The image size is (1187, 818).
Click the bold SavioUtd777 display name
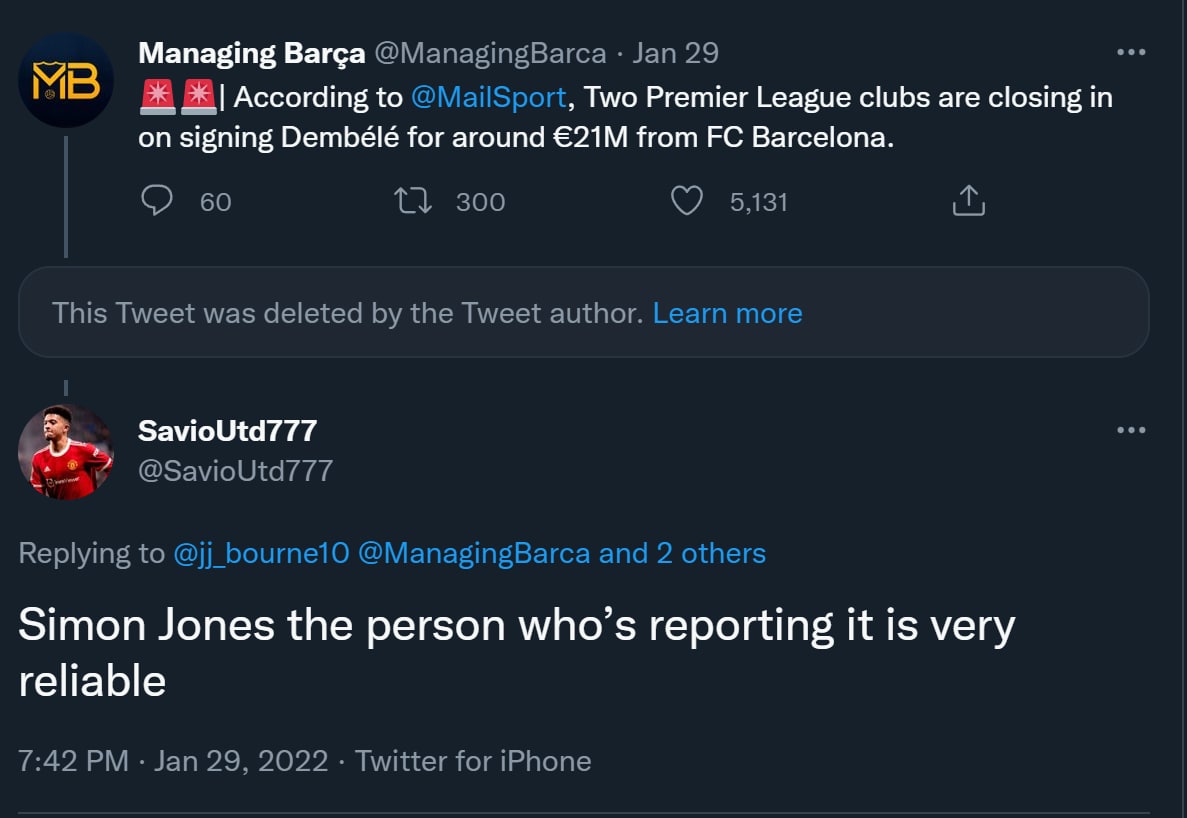[x=227, y=431]
